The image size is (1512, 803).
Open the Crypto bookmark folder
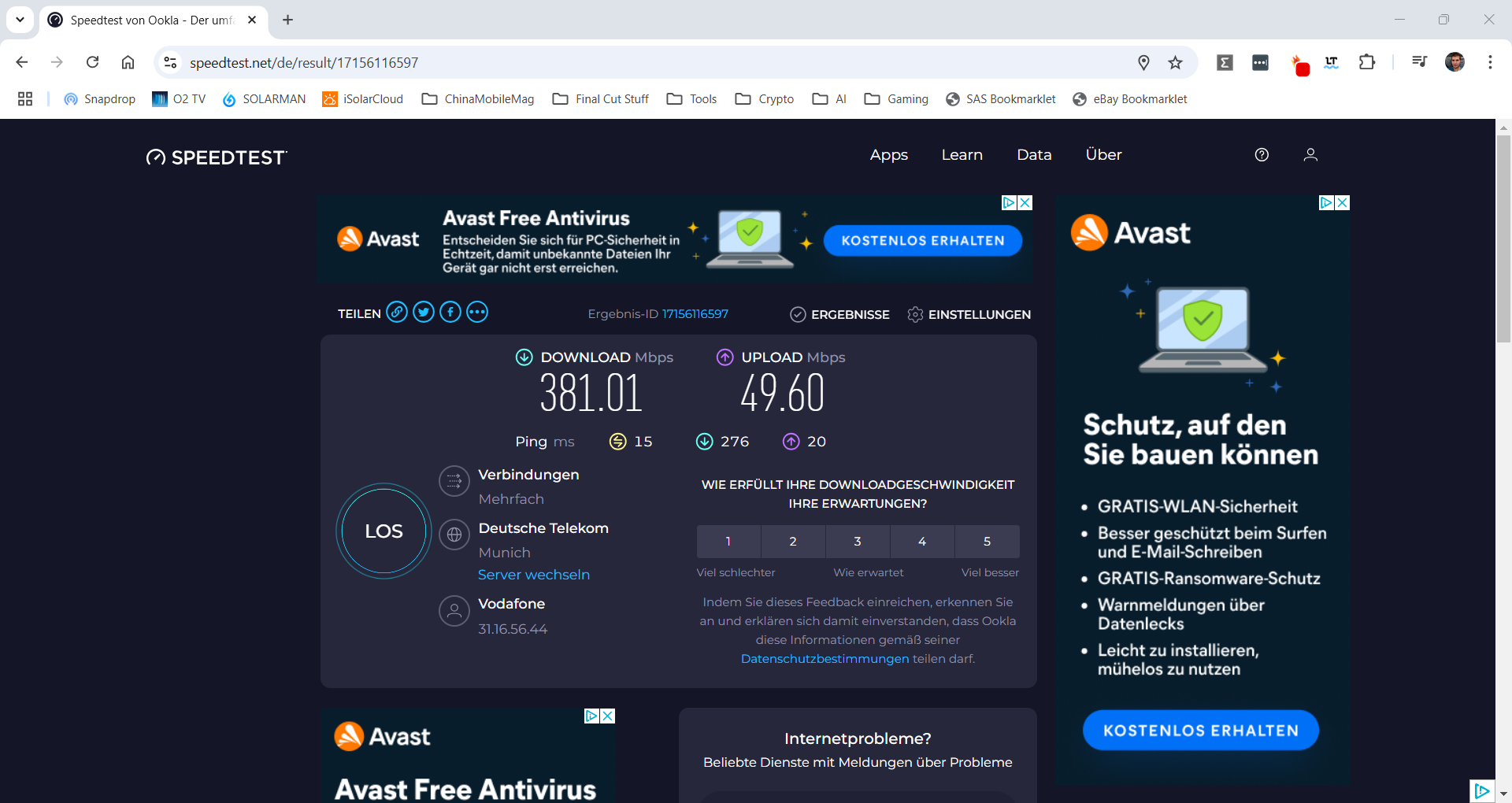[x=764, y=99]
